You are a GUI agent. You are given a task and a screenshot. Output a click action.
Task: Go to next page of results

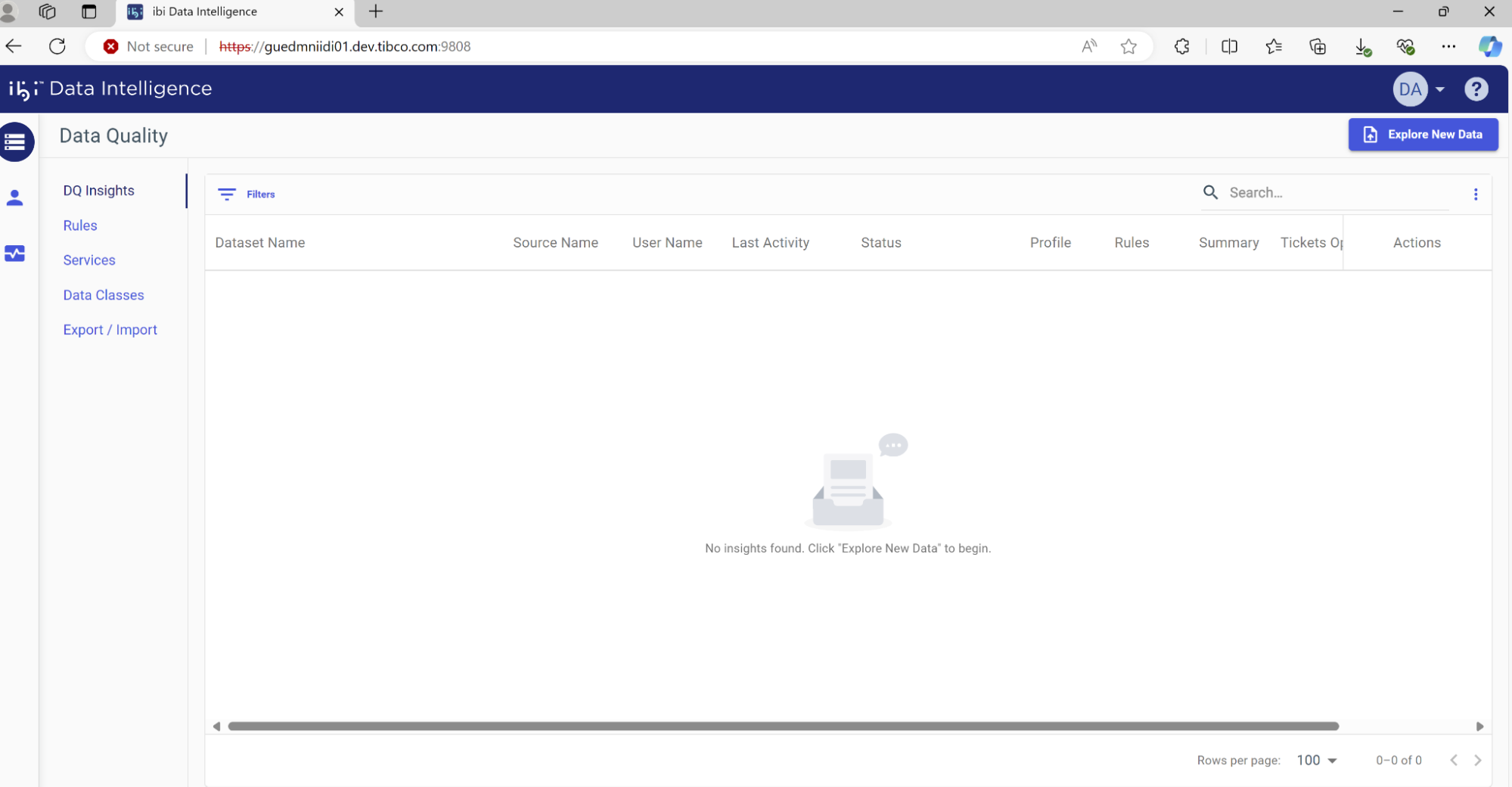coord(1477,761)
